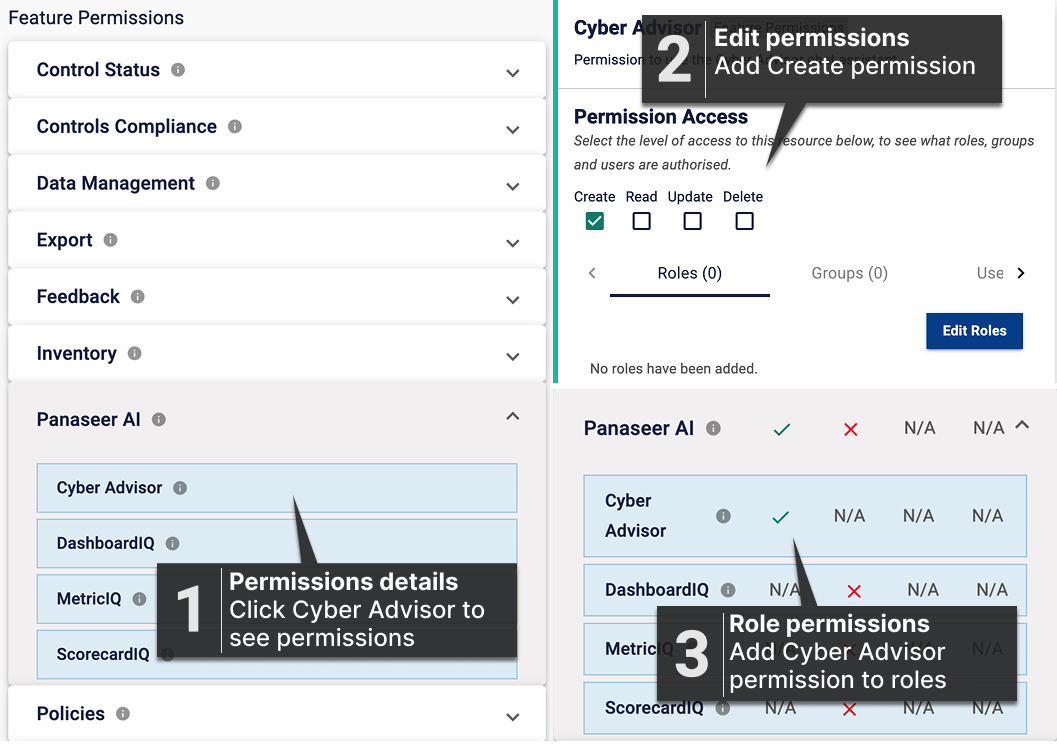Check the Update permission checkbox

click(692, 221)
